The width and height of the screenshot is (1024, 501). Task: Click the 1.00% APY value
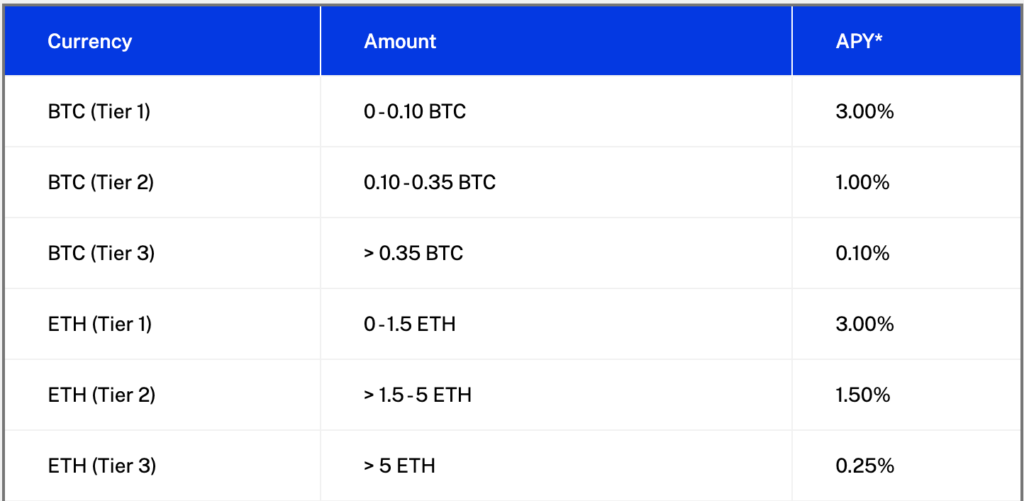point(862,183)
